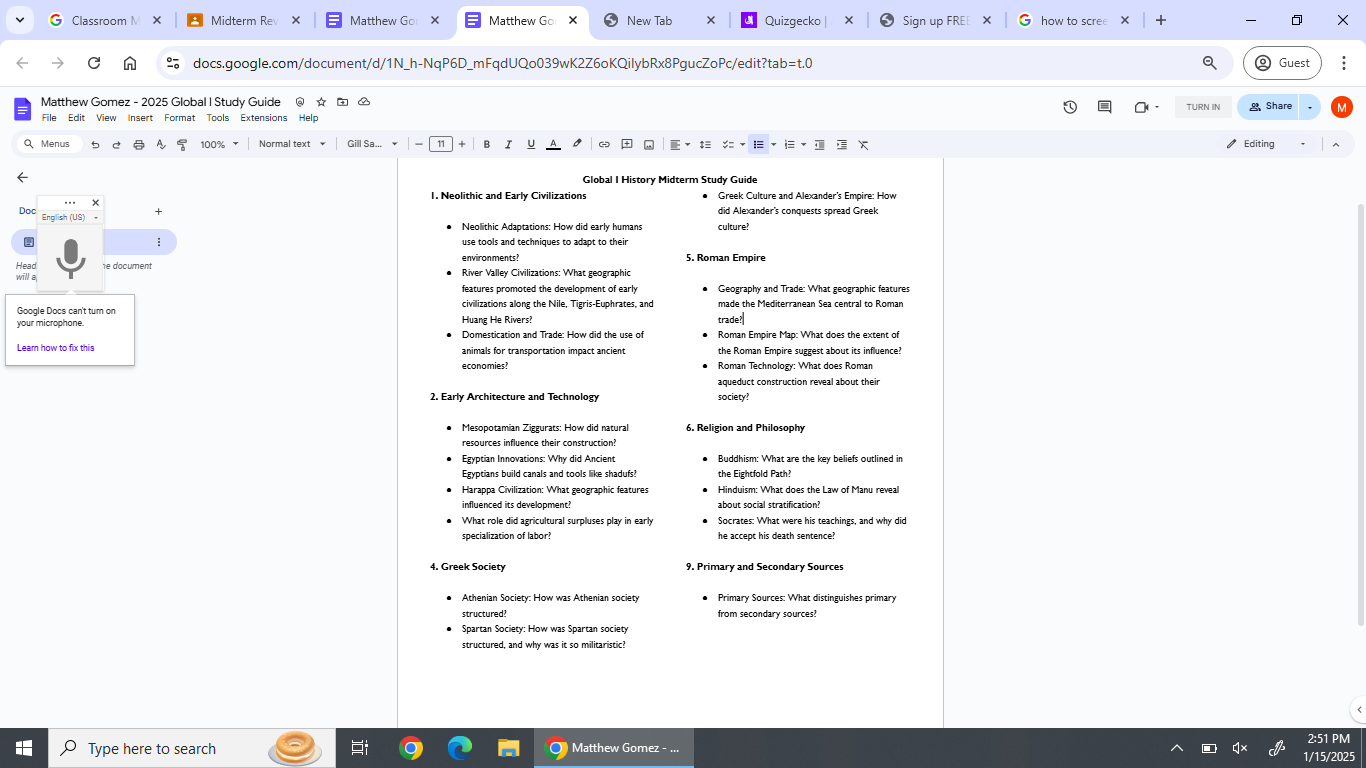Open the Editing mode dropdown

pyautogui.click(x=1266, y=144)
